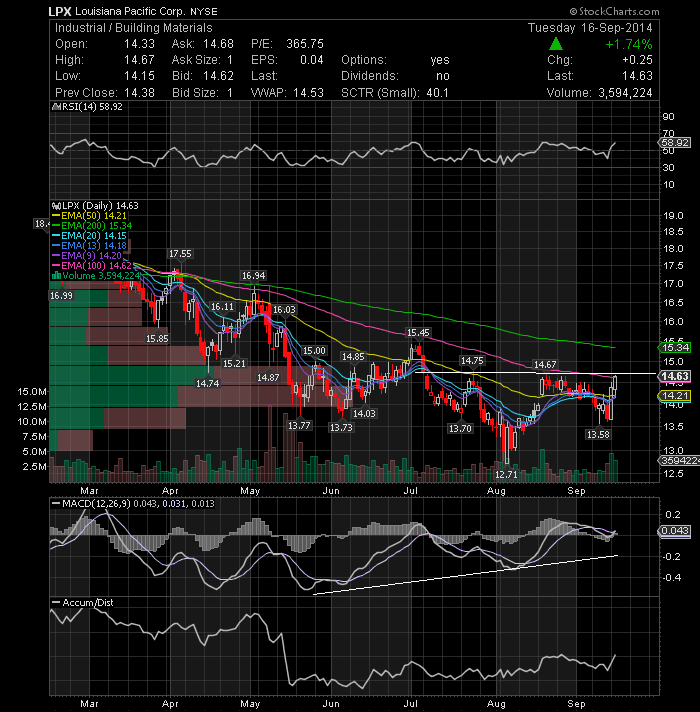Click the Ask price 14.68

pos(218,44)
